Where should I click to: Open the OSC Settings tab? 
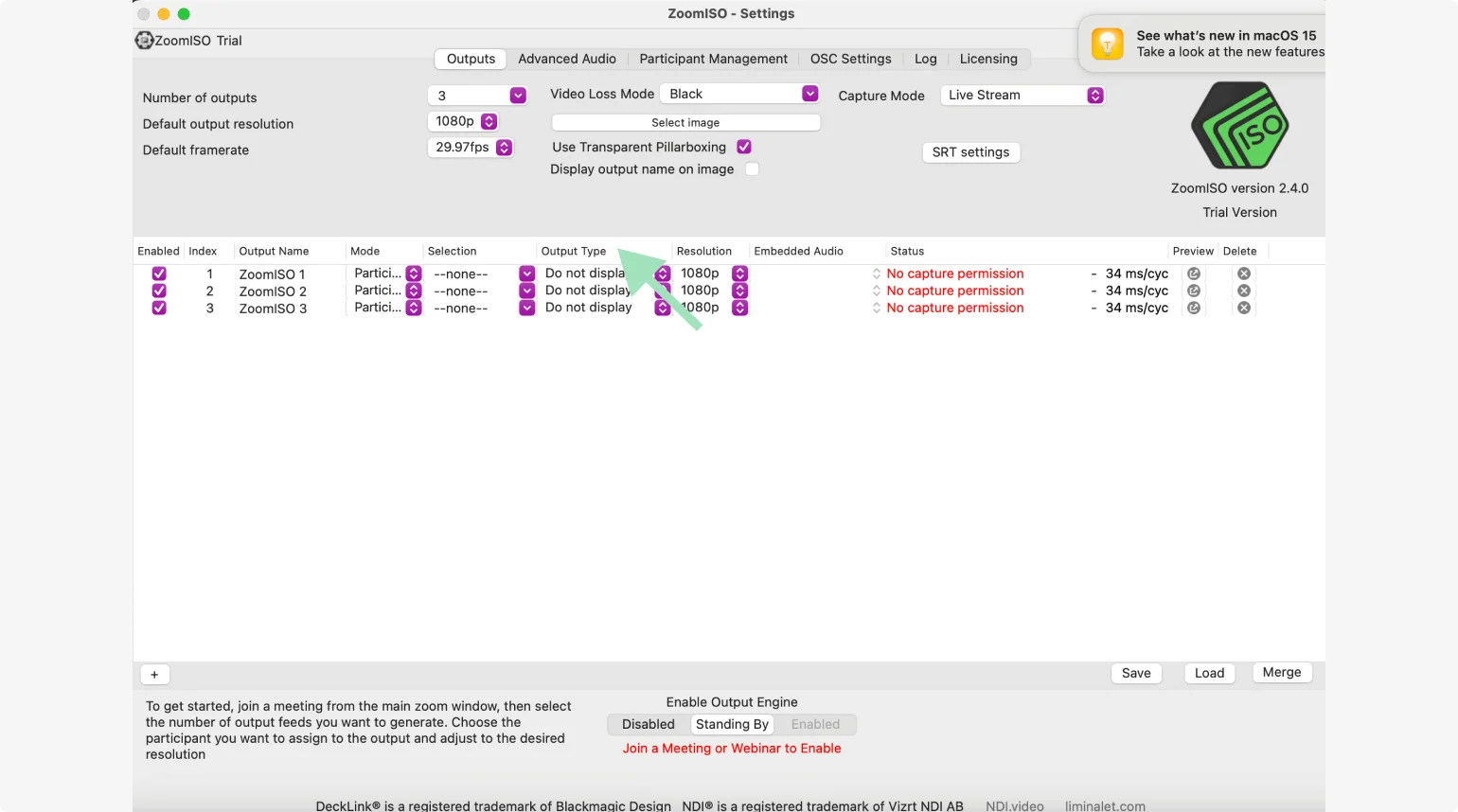850,59
